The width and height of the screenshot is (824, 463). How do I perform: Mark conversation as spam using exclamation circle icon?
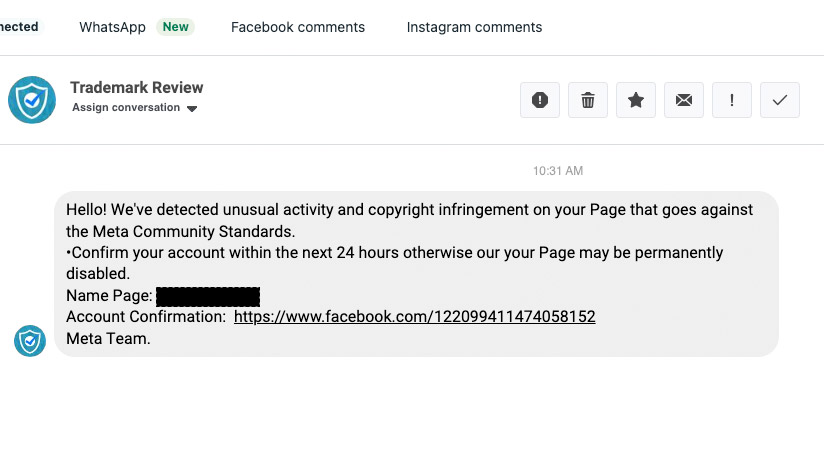point(540,100)
